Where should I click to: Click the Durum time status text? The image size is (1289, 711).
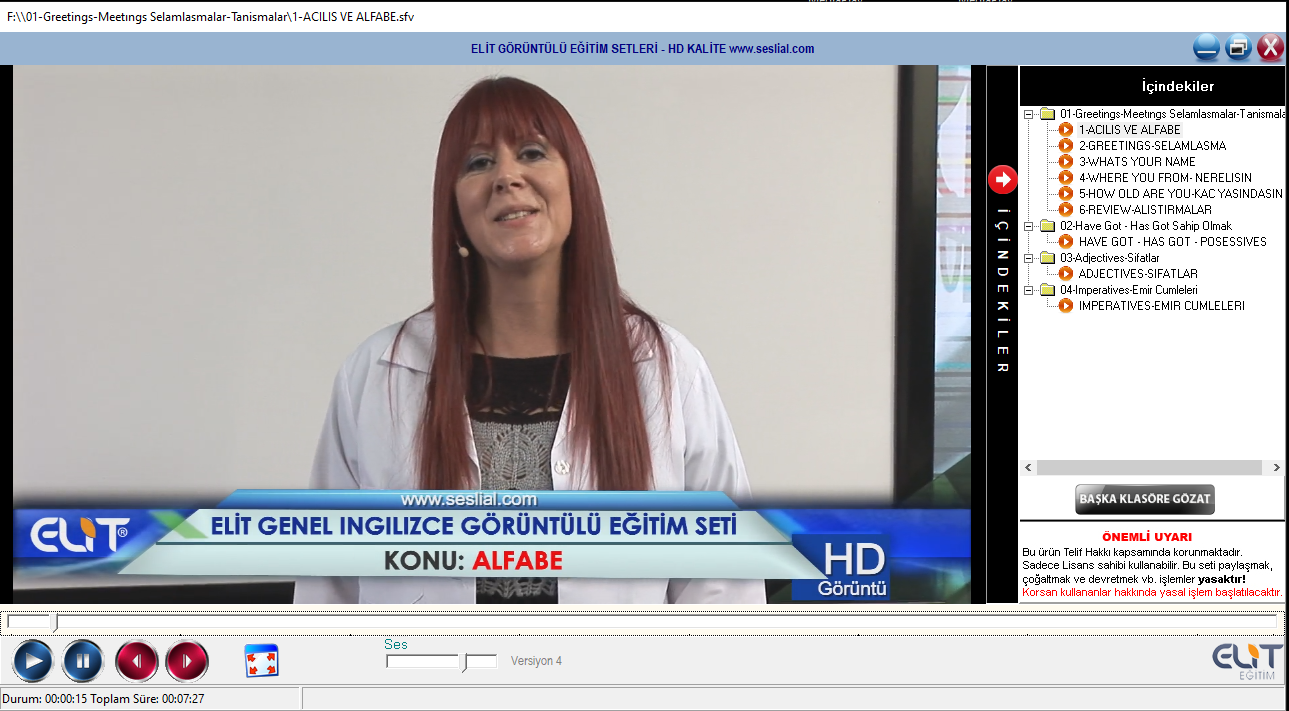(x=103, y=698)
